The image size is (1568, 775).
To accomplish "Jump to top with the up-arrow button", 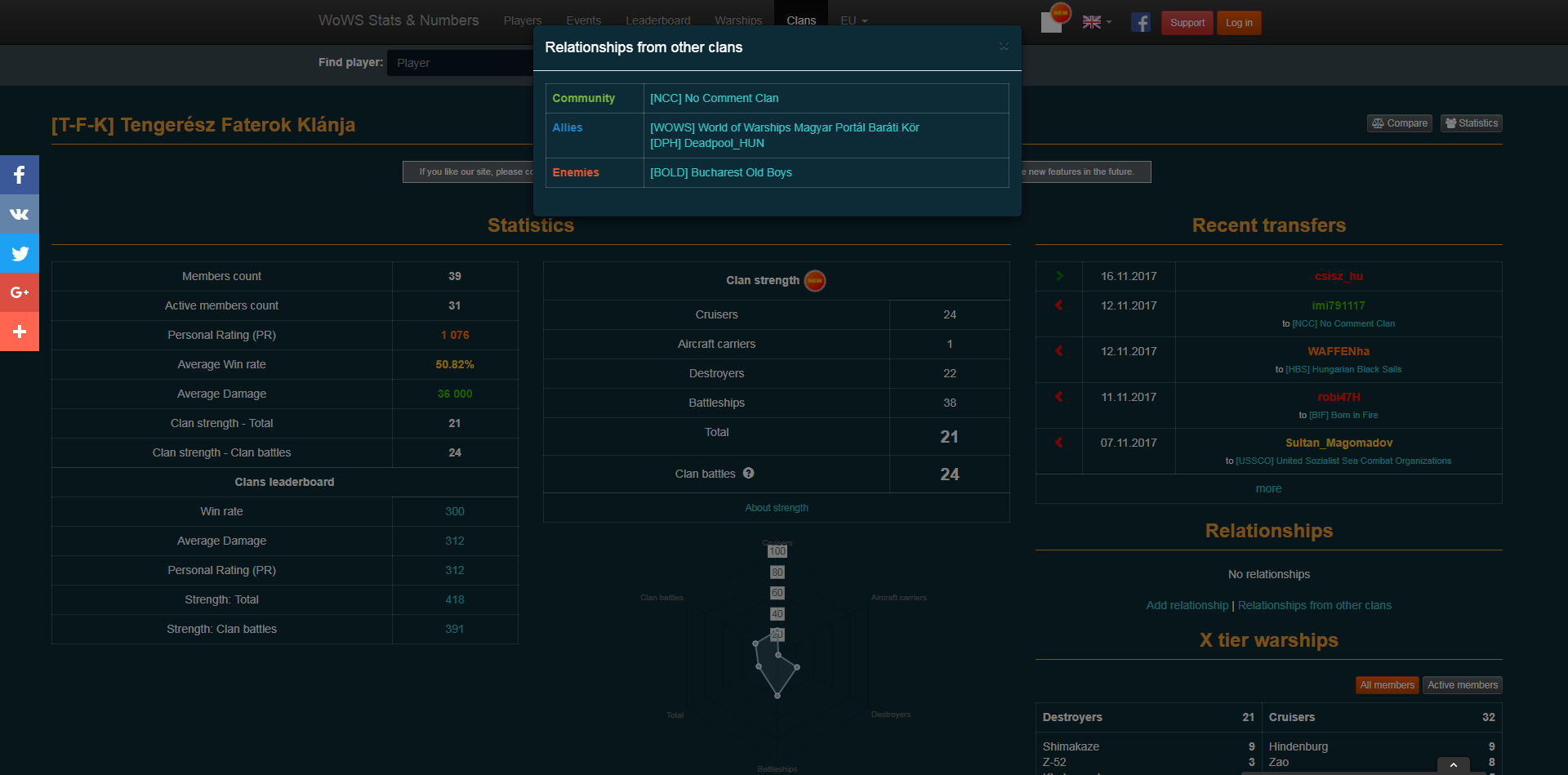I will click(x=1454, y=765).
